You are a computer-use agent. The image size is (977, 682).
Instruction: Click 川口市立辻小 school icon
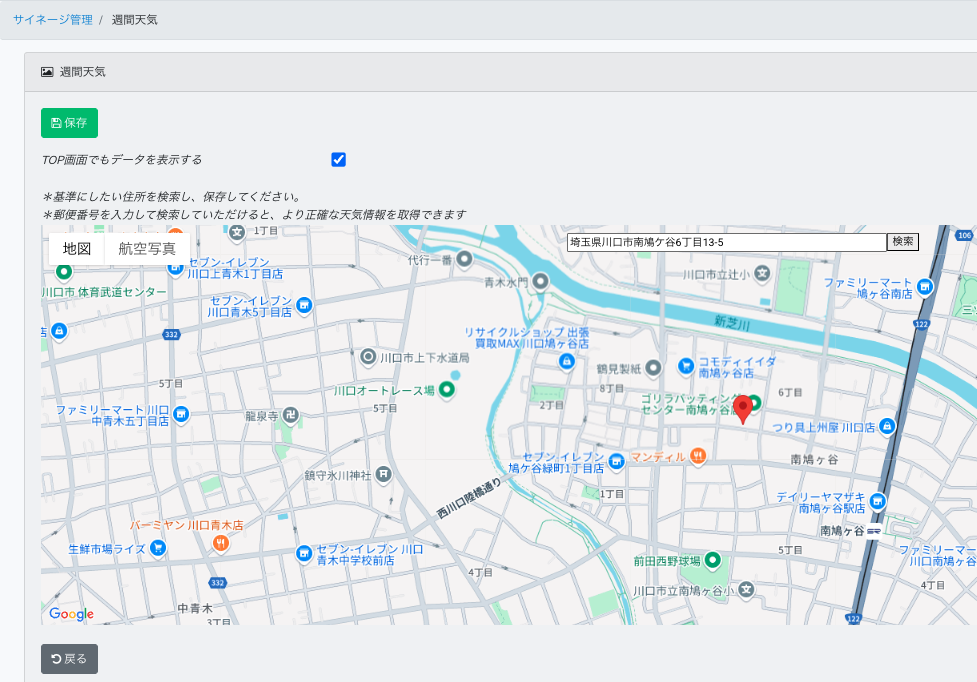tap(762, 273)
